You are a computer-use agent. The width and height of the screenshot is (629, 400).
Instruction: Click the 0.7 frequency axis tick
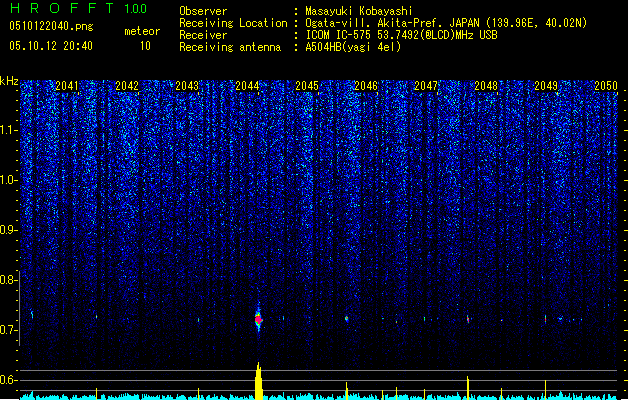click(x=9, y=330)
